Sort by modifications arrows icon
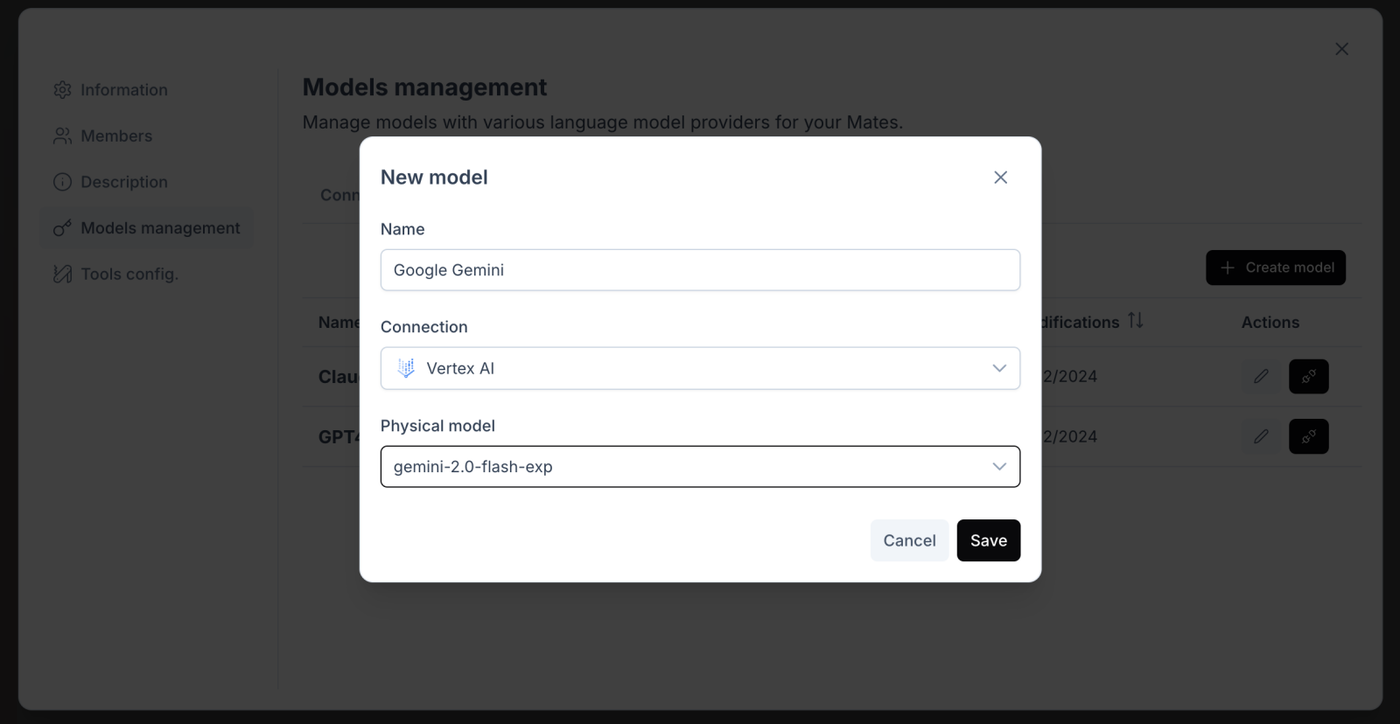Viewport: 1400px width, 724px height. click(1135, 321)
